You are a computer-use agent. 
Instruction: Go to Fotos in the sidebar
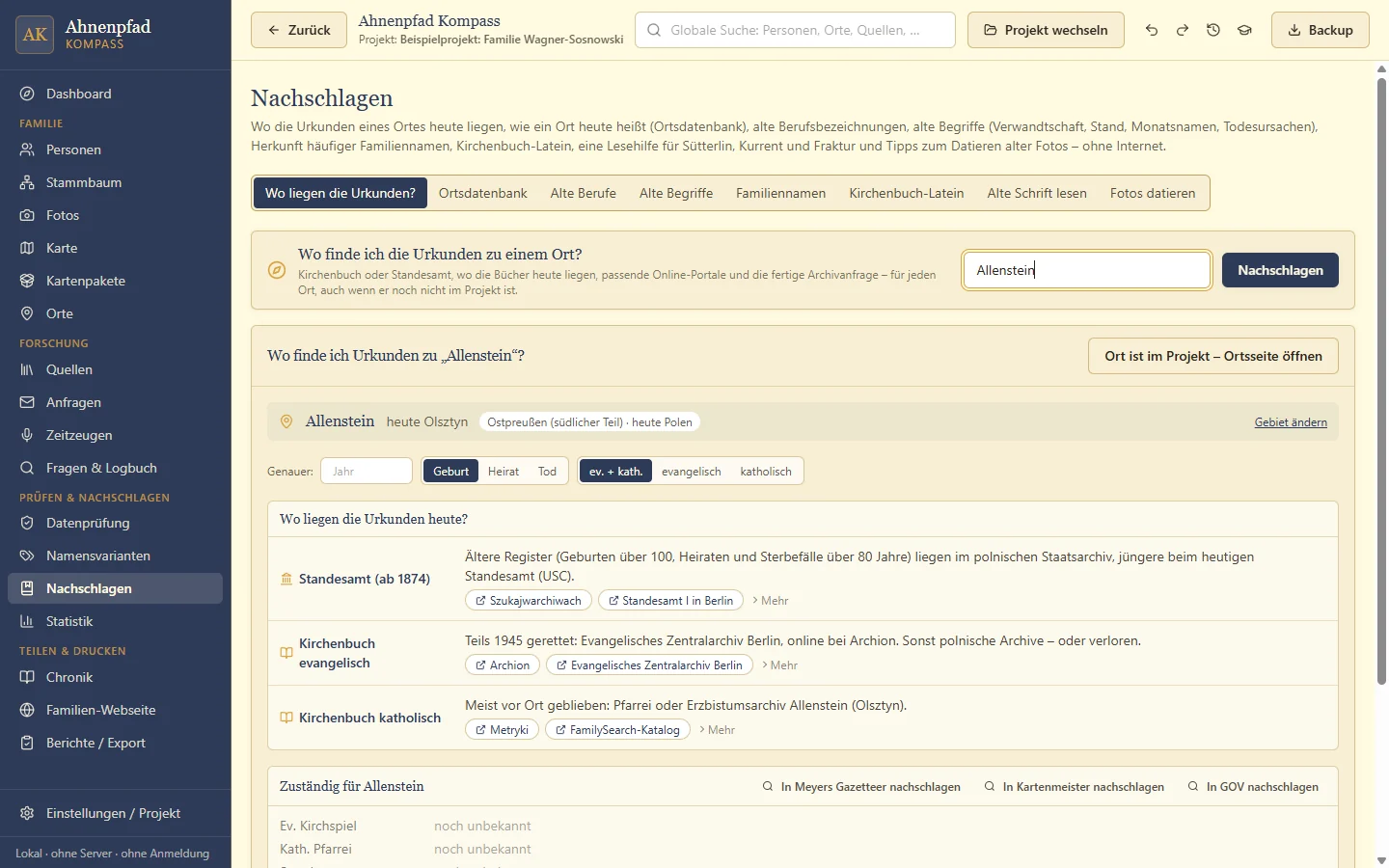pyautogui.click(x=115, y=215)
